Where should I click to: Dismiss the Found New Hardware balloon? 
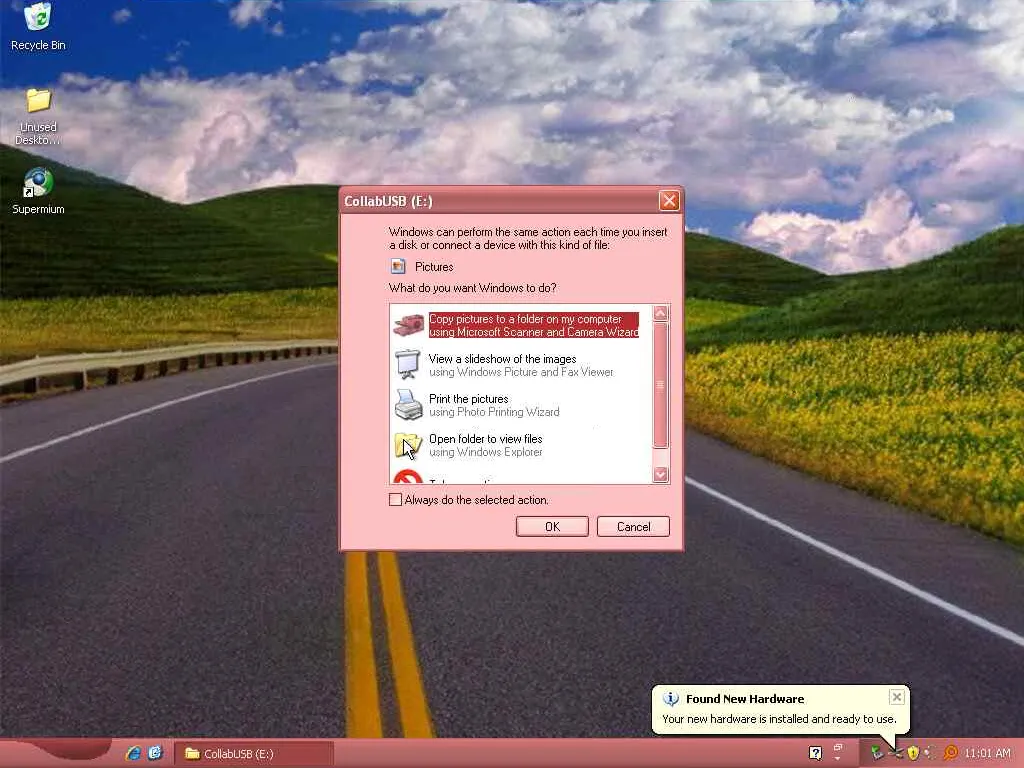point(897,697)
